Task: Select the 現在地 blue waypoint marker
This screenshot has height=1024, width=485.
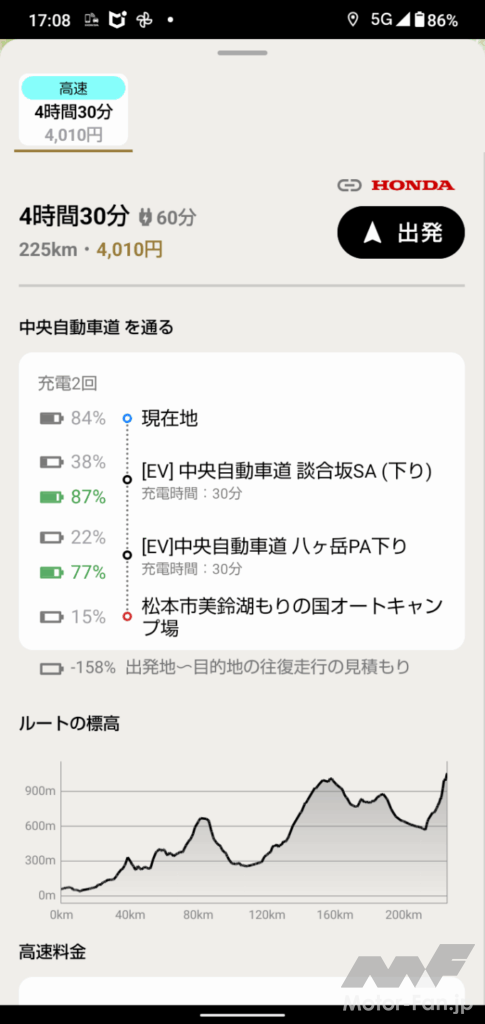Action: [127, 419]
